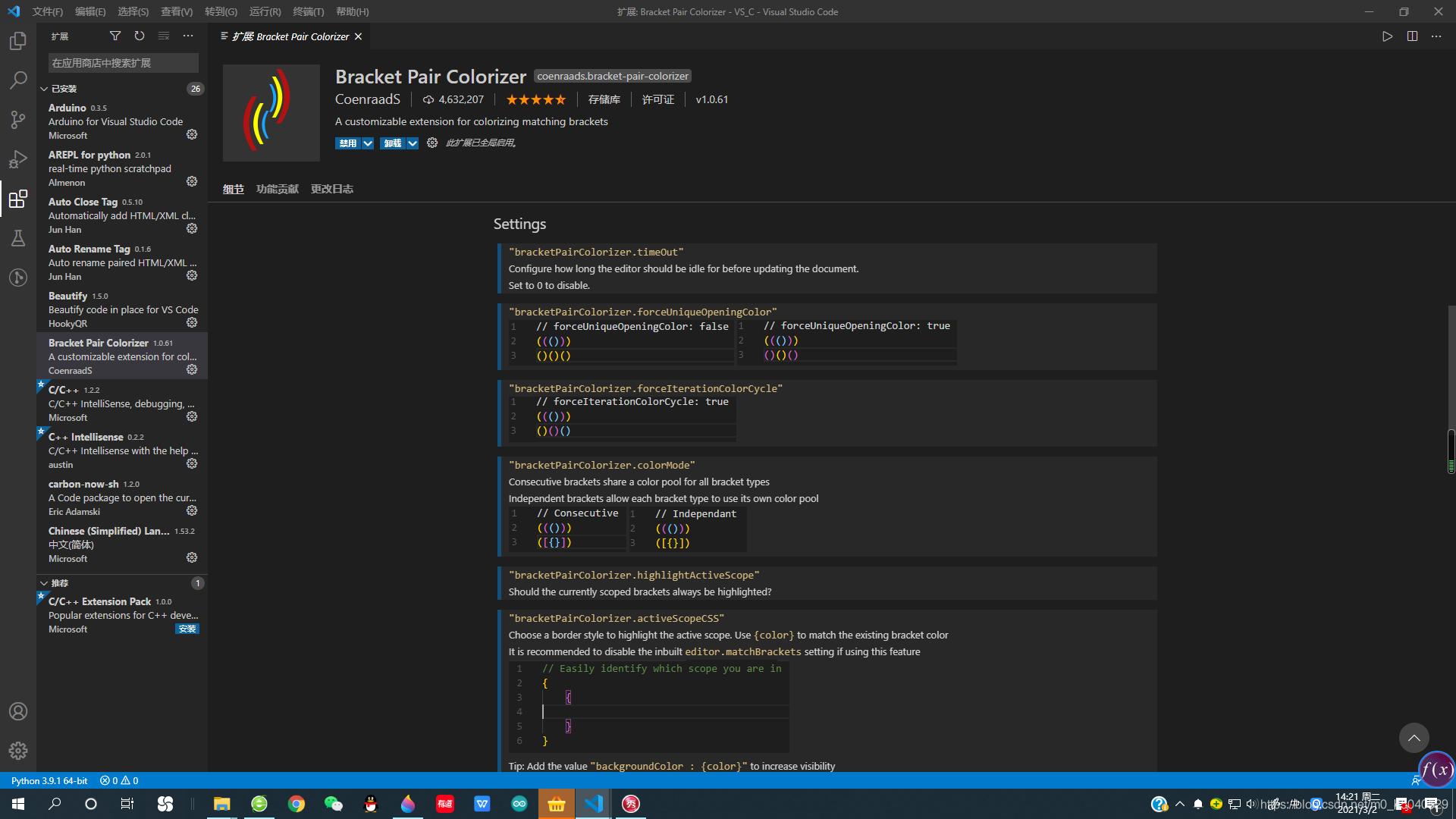Open manage gear for Beautify extension
This screenshot has width=1456, height=819.
[192, 322]
